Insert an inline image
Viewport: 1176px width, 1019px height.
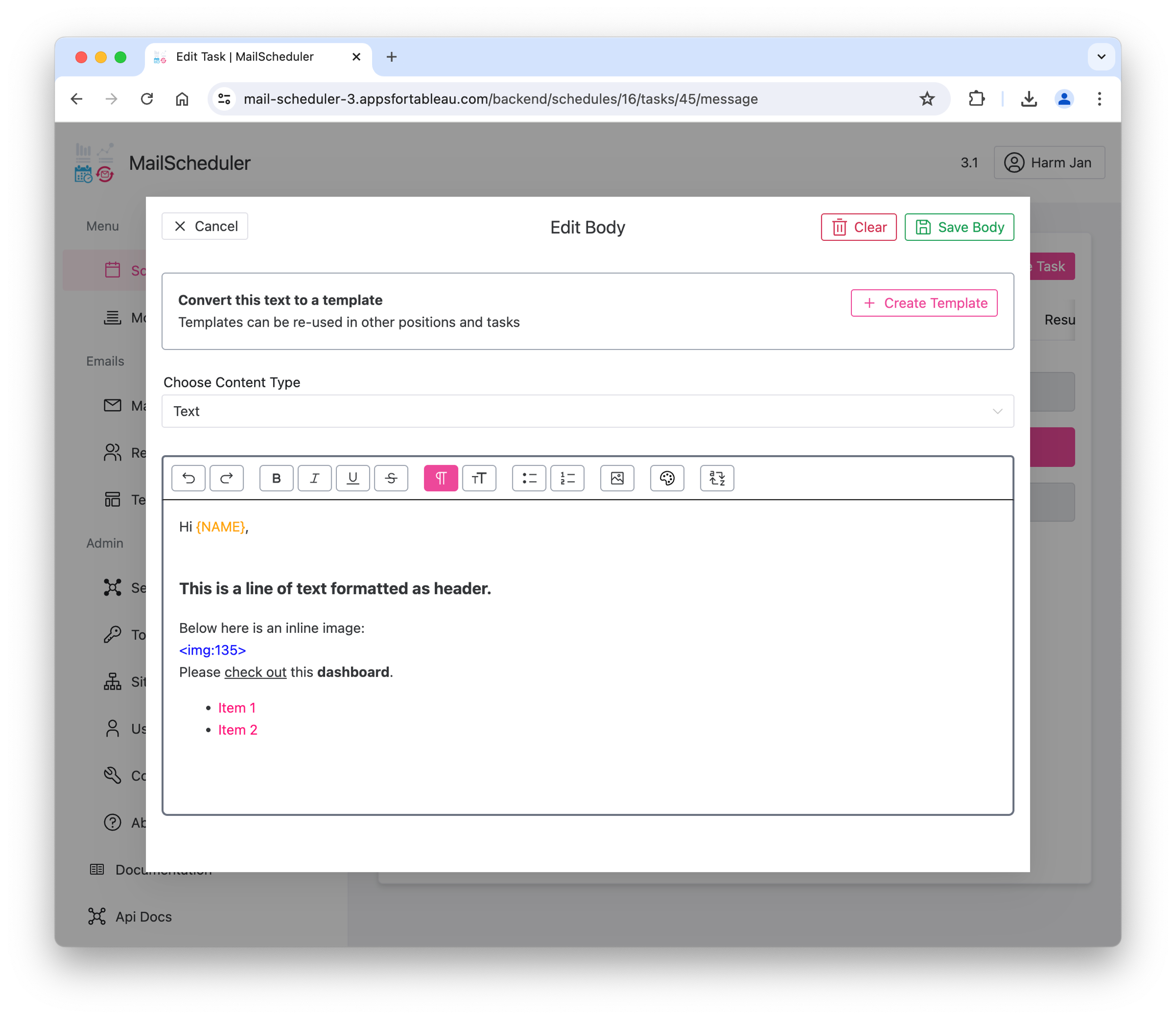pyautogui.click(x=617, y=478)
